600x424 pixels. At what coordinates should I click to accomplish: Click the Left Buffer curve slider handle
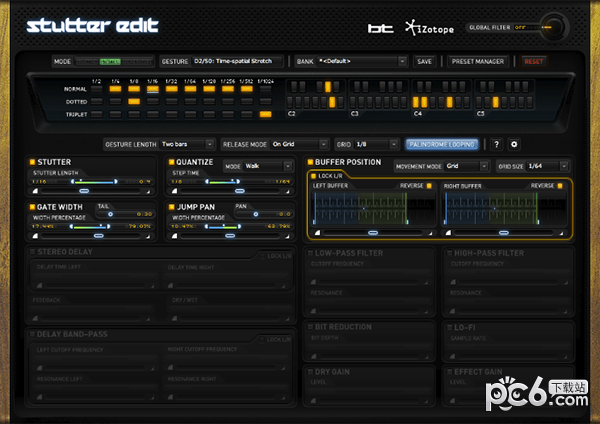373,232
